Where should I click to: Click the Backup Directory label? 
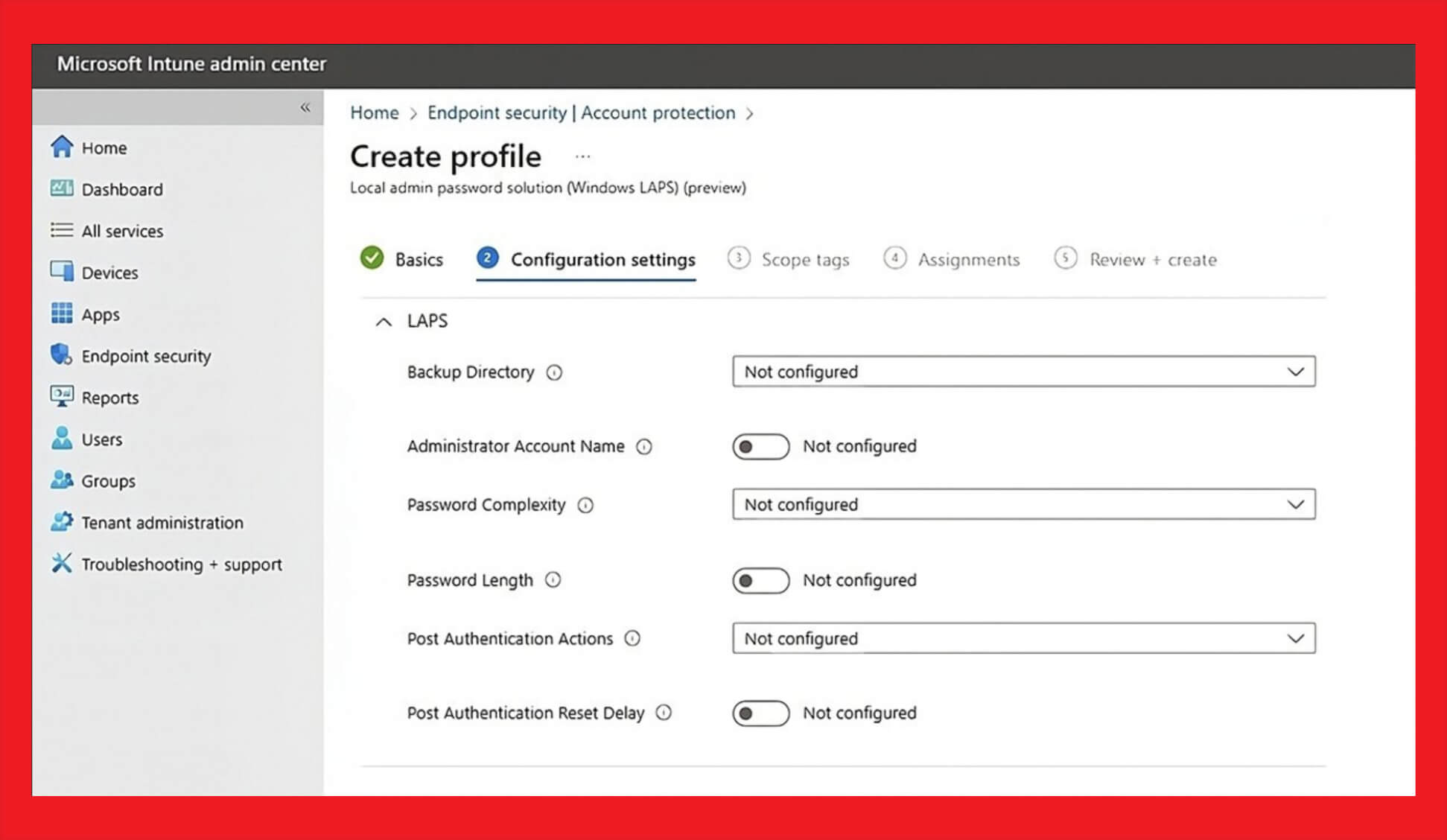click(471, 372)
